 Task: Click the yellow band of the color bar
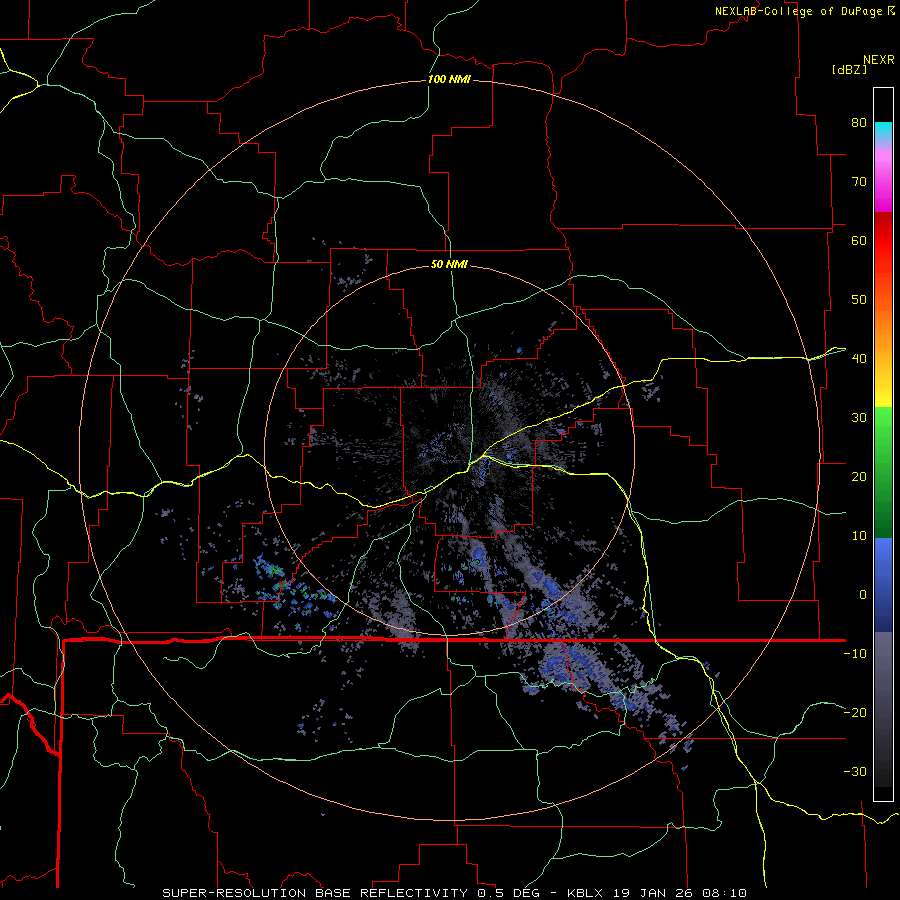coord(883,390)
